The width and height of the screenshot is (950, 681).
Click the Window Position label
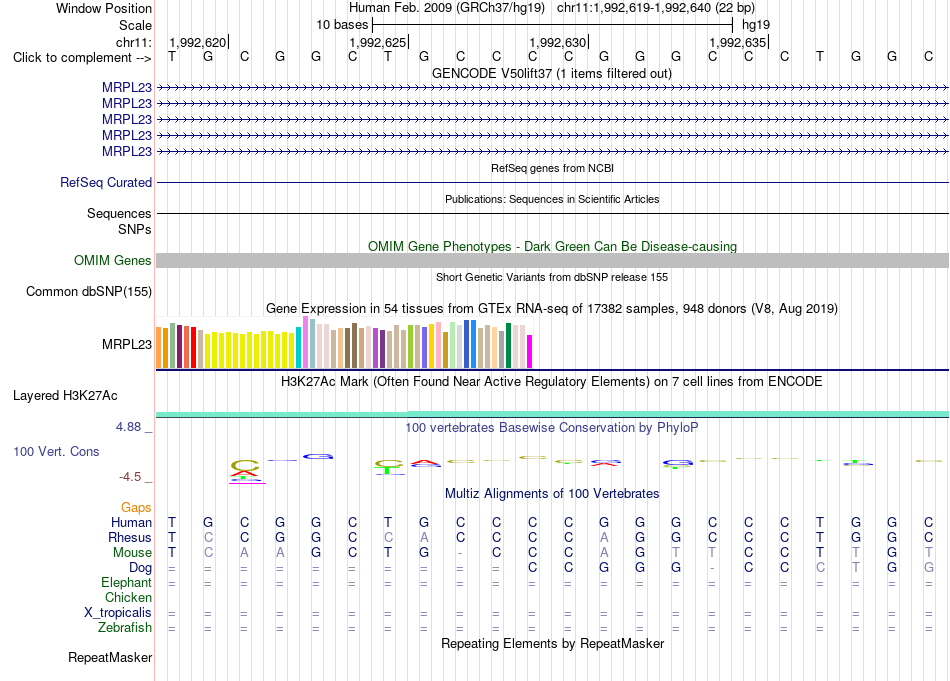click(x=104, y=8)
